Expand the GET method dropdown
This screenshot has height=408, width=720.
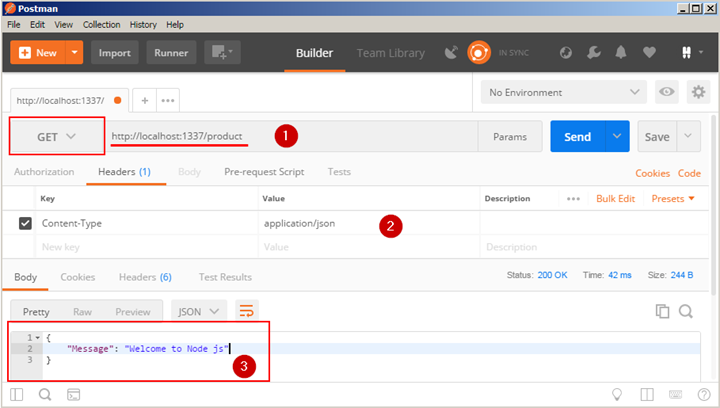57,137
